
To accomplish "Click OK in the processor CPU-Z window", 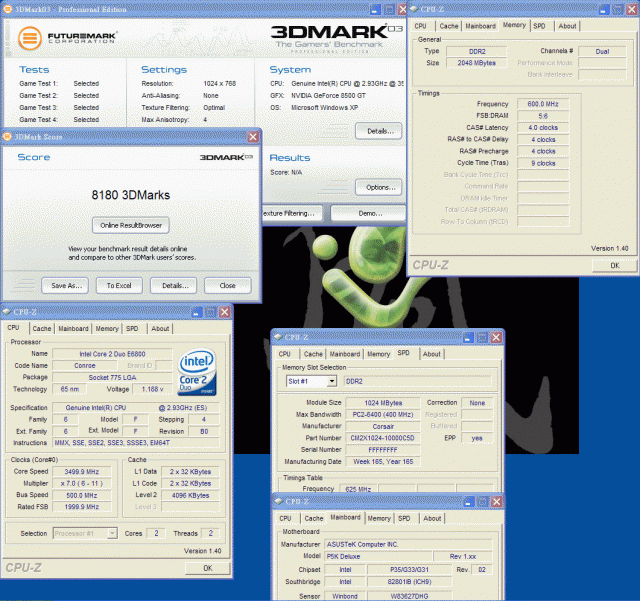I will click(208, 568).
